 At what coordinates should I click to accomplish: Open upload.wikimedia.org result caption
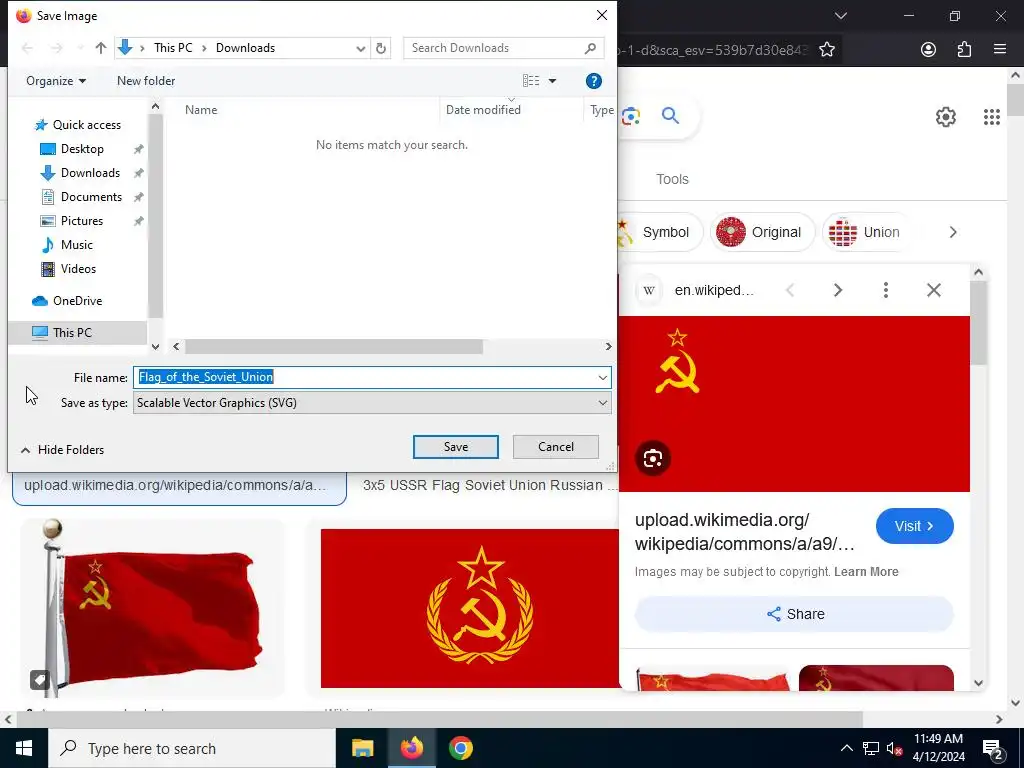tap(175, 485)
